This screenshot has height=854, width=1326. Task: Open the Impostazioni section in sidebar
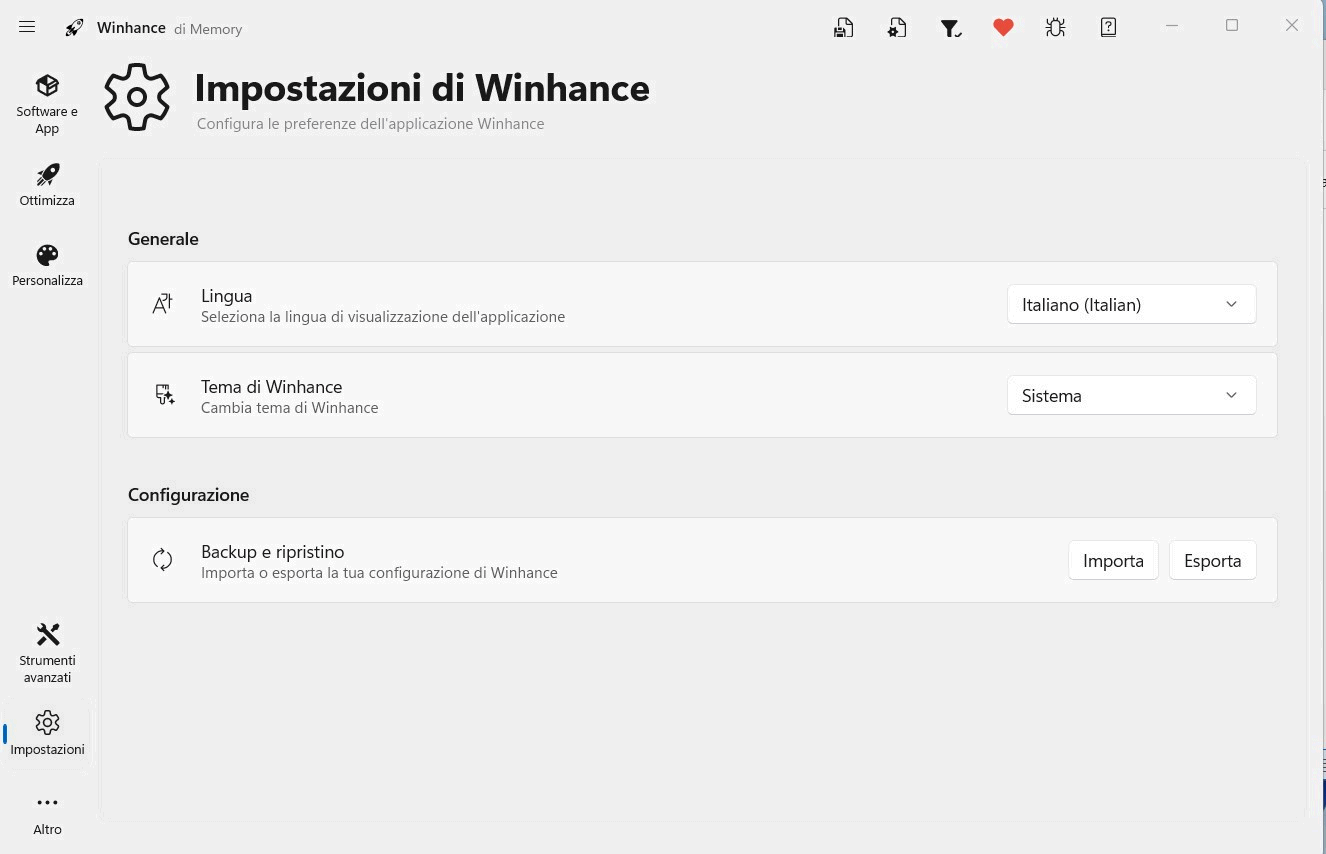(x=47, y=722)
